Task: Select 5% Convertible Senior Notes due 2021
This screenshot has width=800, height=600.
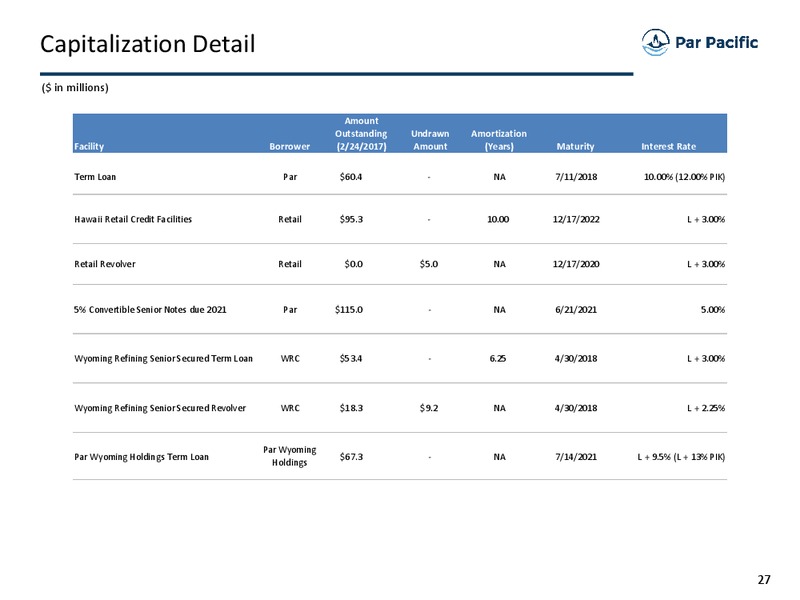Action: 150,310
